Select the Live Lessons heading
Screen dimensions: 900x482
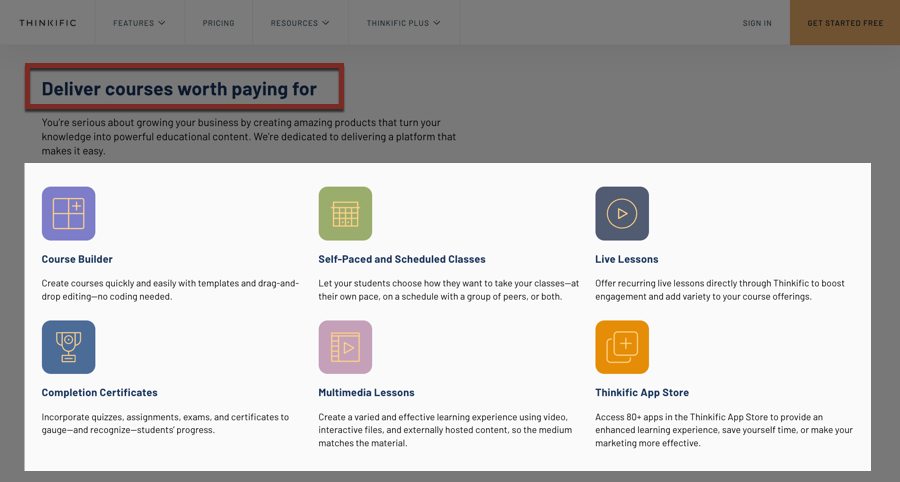coord(626,259)
